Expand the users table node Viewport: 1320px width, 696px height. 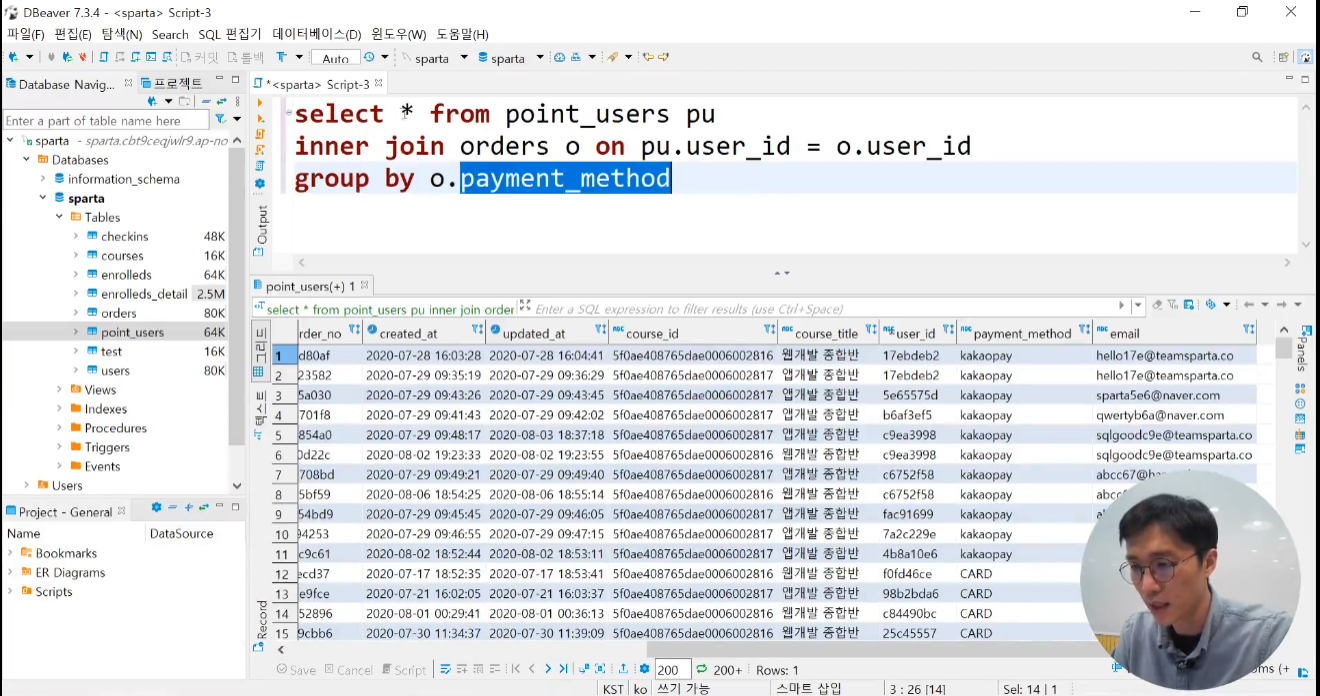(75, 371)
